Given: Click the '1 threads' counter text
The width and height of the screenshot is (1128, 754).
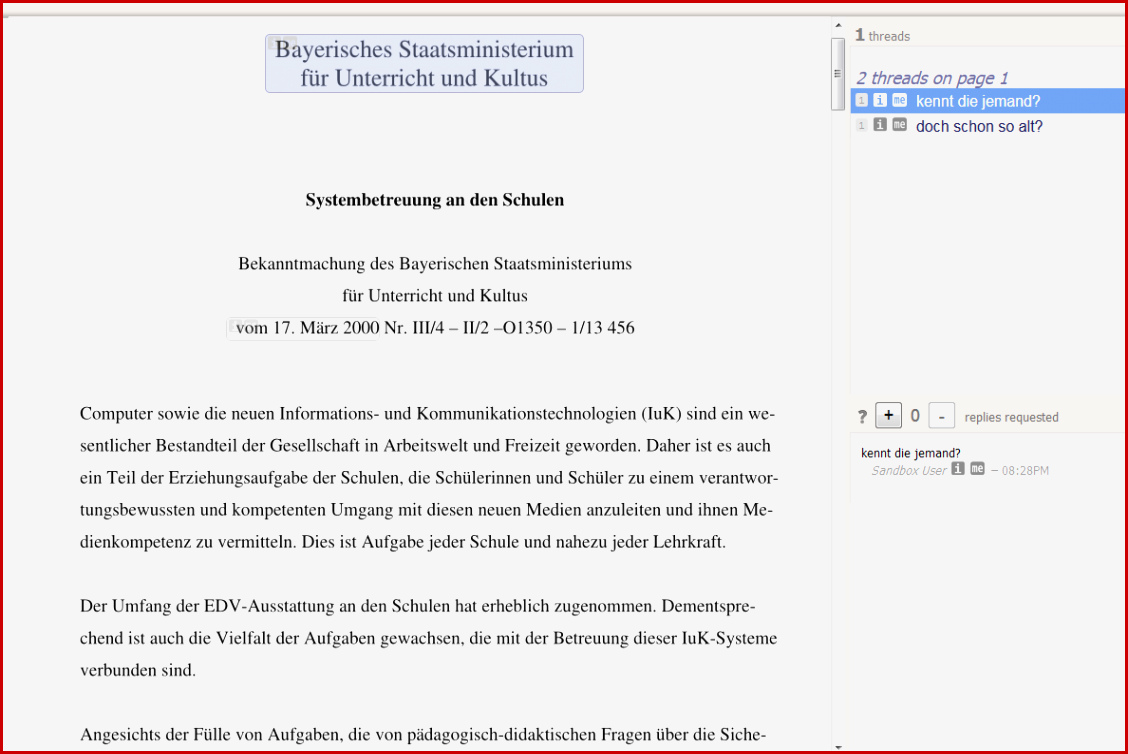Looking at the screenshot, I should [883, 35].
